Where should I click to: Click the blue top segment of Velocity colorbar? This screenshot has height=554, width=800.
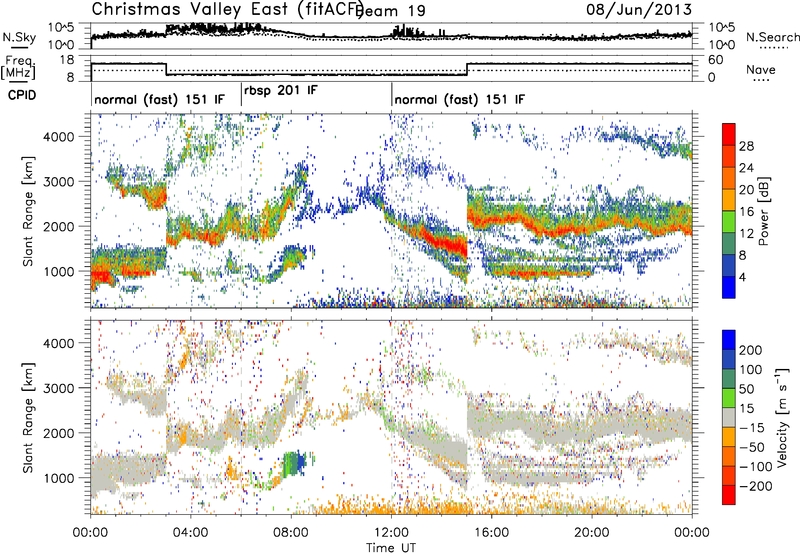click(729, 340)
